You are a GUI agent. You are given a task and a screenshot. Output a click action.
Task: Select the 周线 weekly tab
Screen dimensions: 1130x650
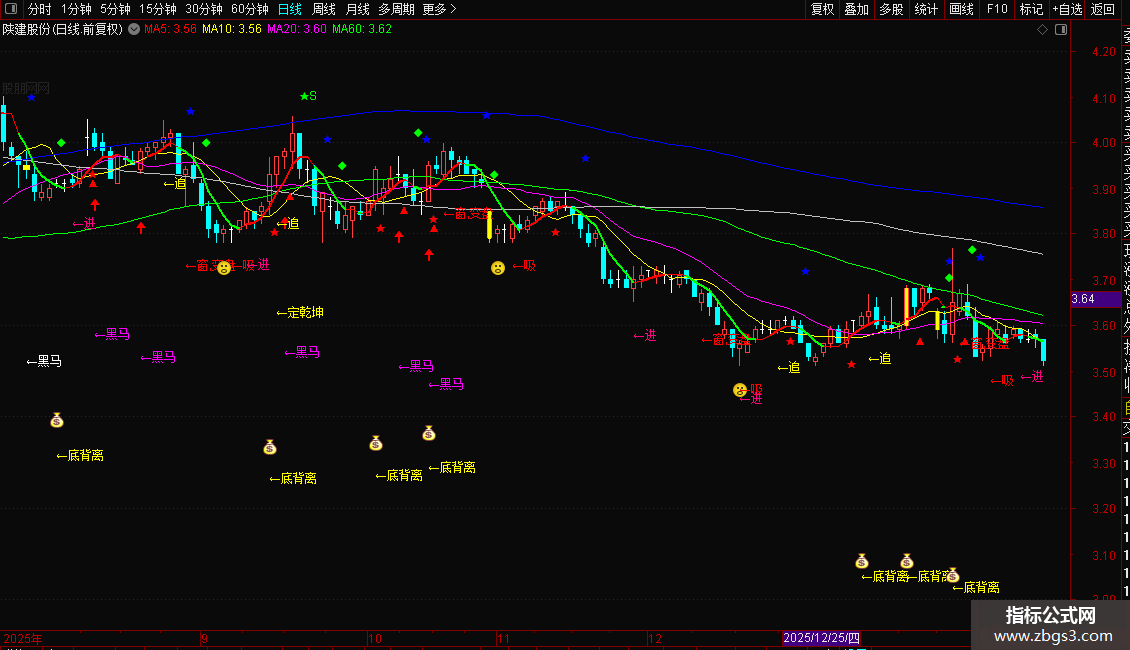(x=324, y=9)
